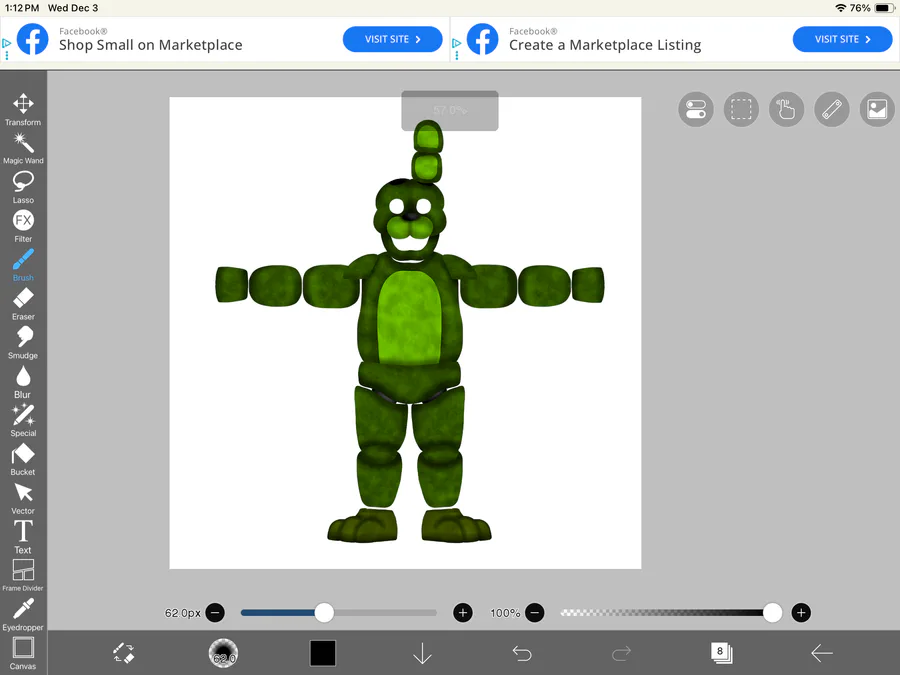Undo the last stroke

522,653
